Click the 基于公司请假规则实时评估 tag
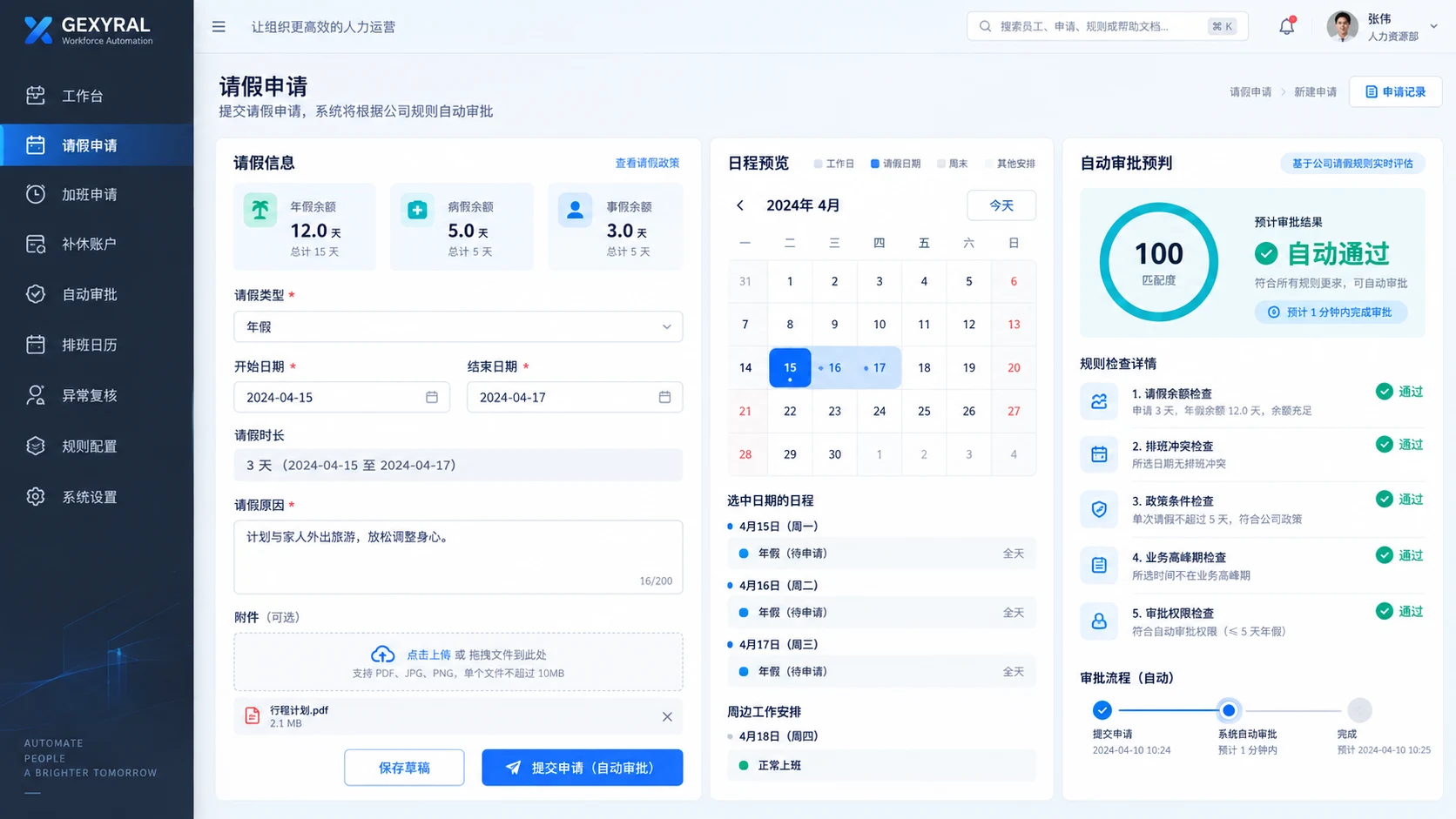Screen dimensions: 1456x819 click(1352, 164)
